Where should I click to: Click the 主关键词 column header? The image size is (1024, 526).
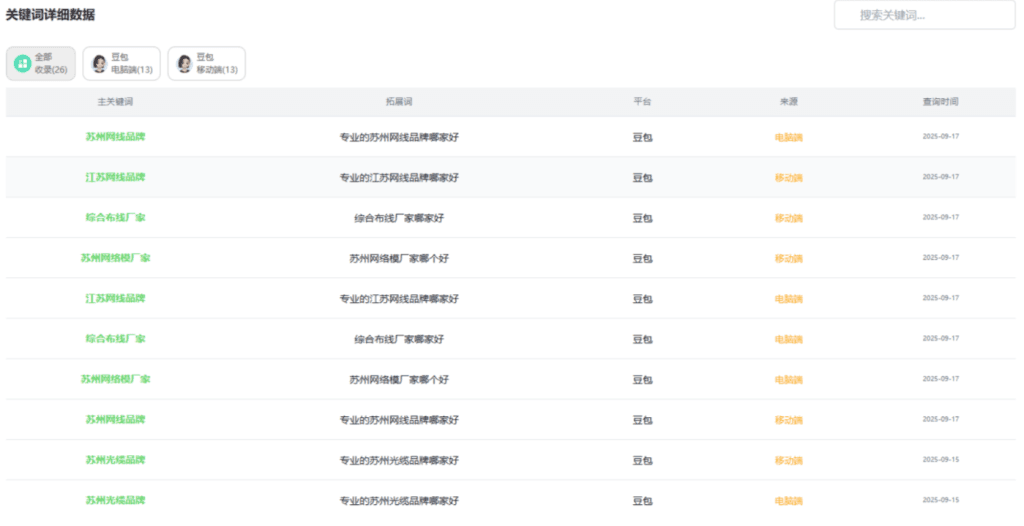[x=115, y=102]
